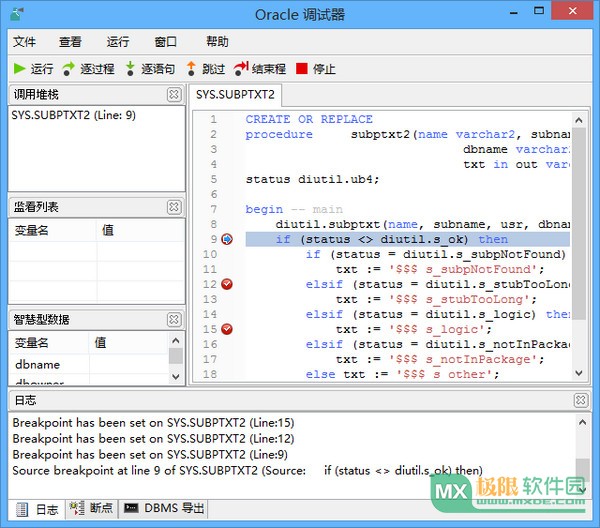Click log entry for breakpoint set Line:15
Viewport: 600px width, 528px height.
click(153, 423)
